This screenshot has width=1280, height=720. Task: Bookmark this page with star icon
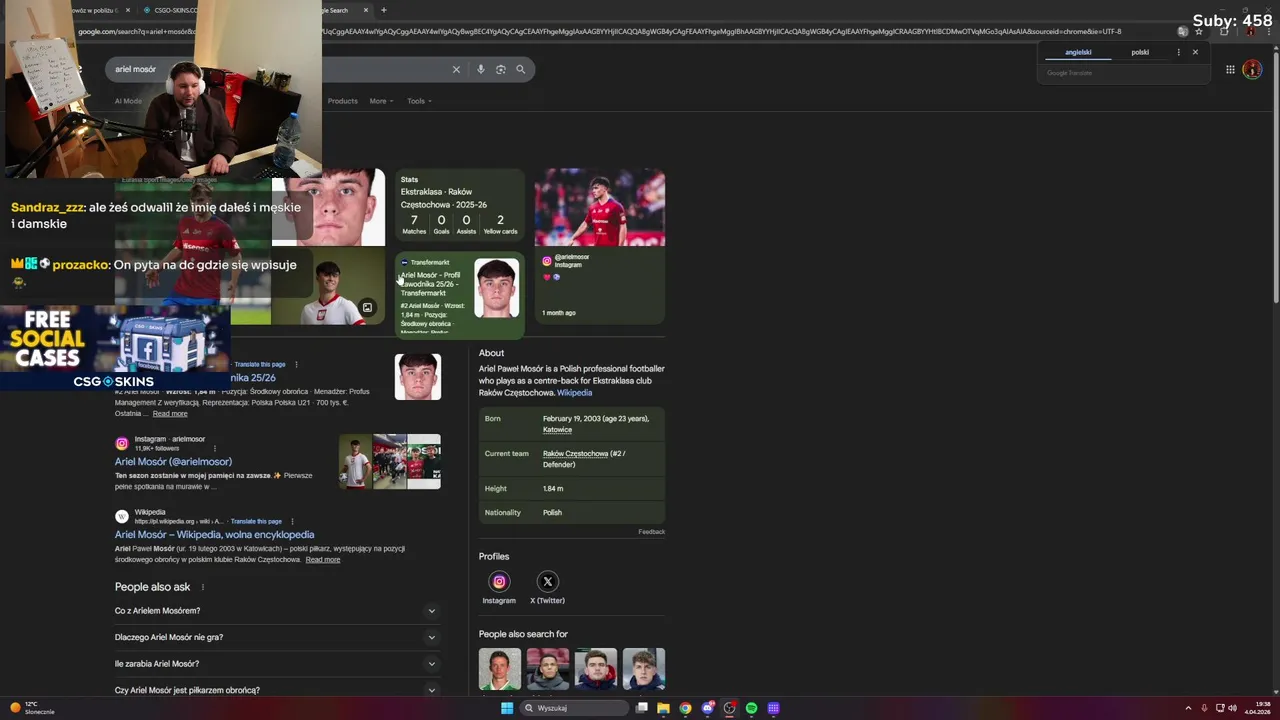[x=1199, y=31]
